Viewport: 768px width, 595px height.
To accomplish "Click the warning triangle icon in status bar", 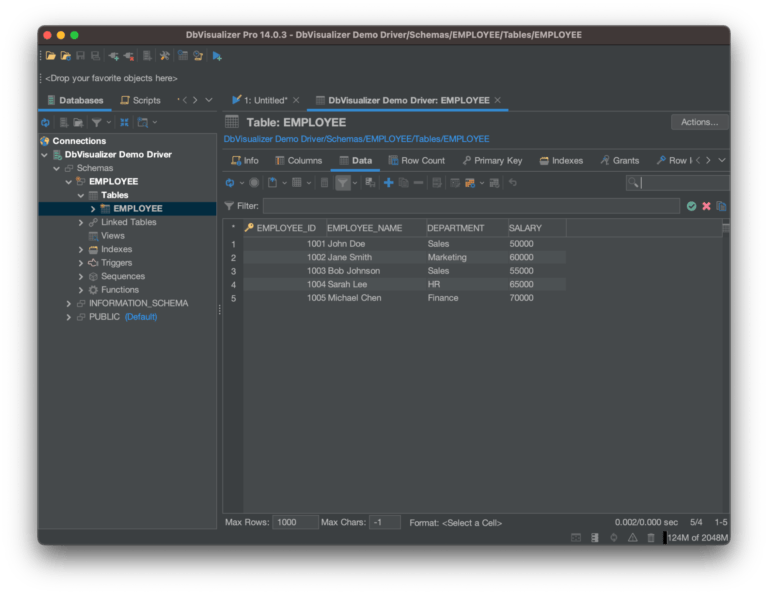I will point(632,538).
